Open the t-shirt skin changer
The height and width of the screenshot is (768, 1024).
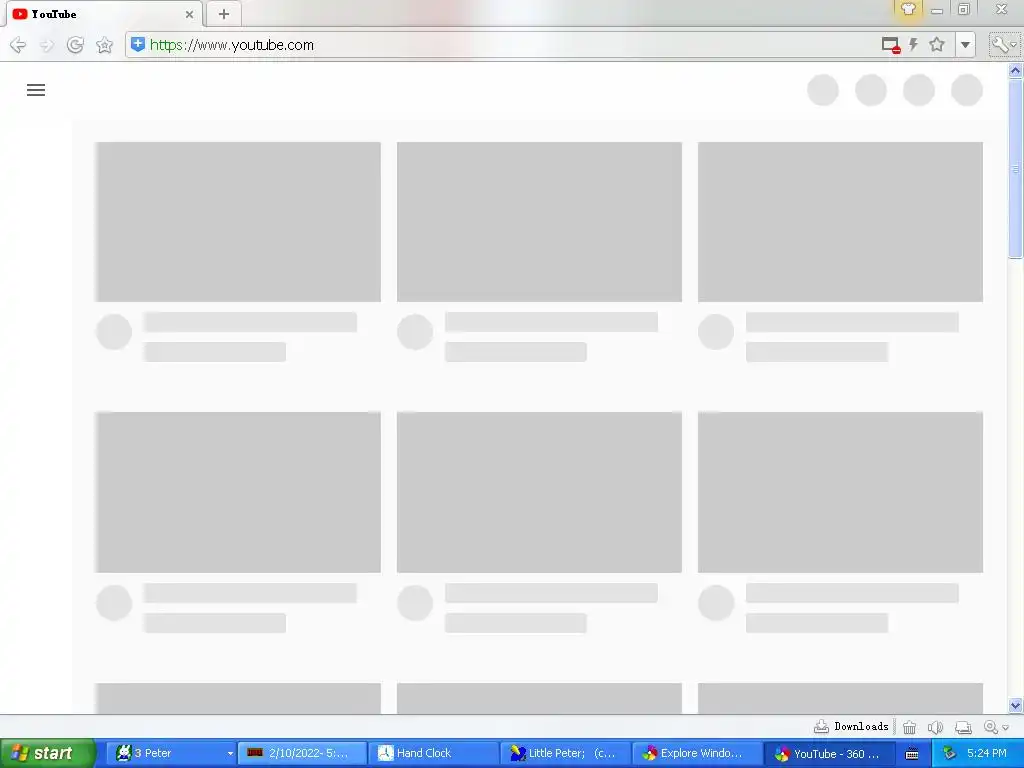(908, 9)
